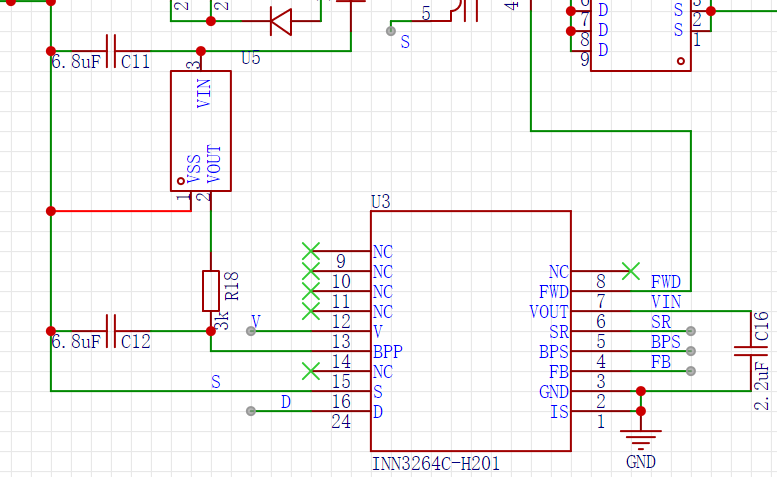Select the FB net label on pin 4
This screenshot has height=477, width=777.
click(x=661, y=362)
